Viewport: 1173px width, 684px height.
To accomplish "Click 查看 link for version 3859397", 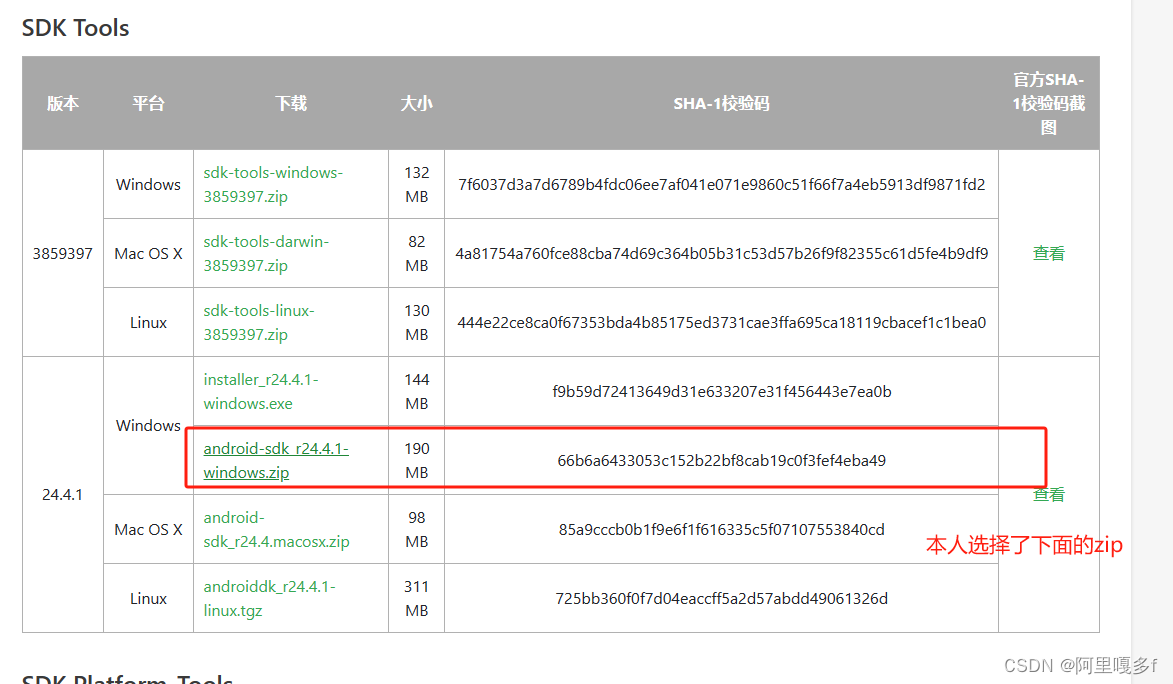I will 1048,253.
